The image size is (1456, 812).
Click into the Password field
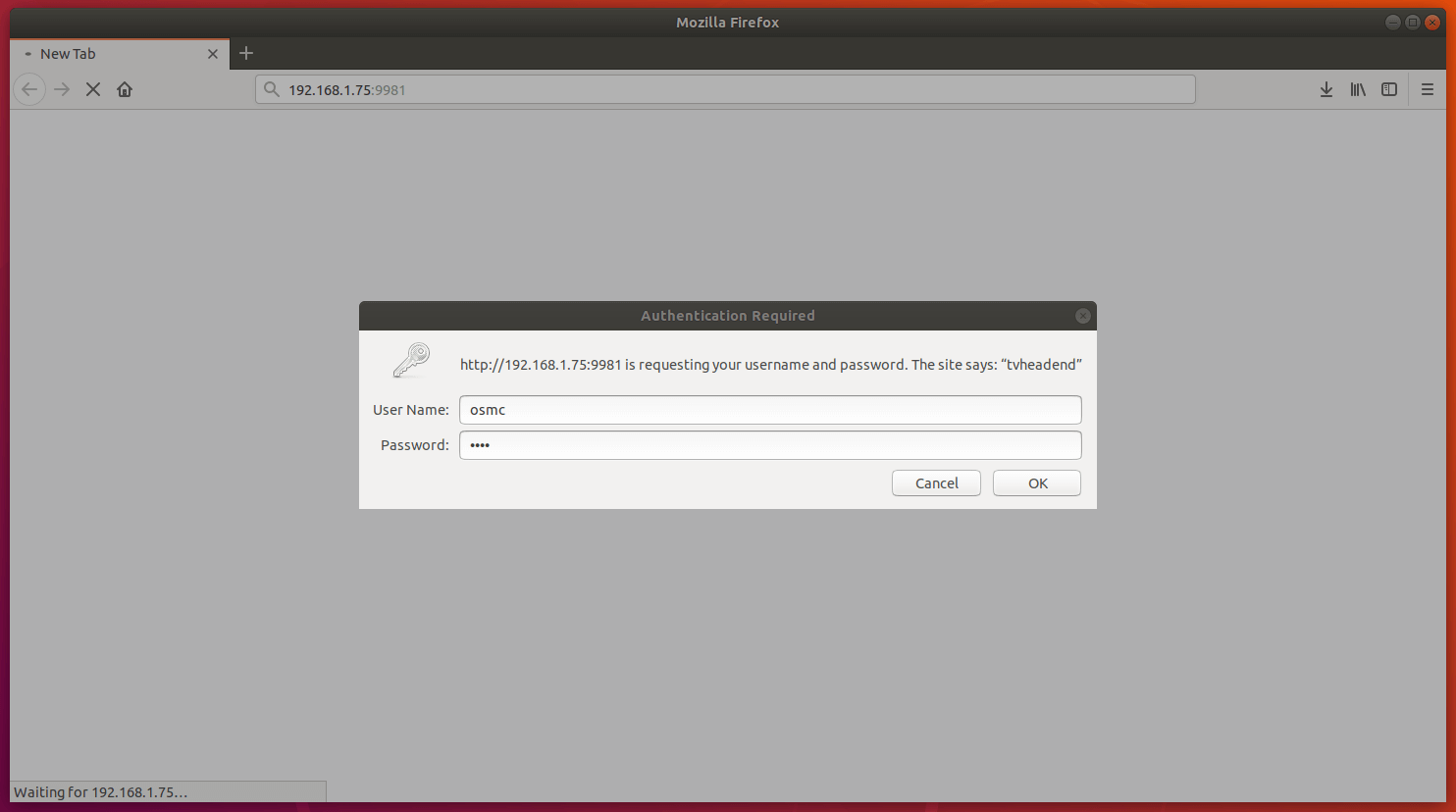[770, 445]
